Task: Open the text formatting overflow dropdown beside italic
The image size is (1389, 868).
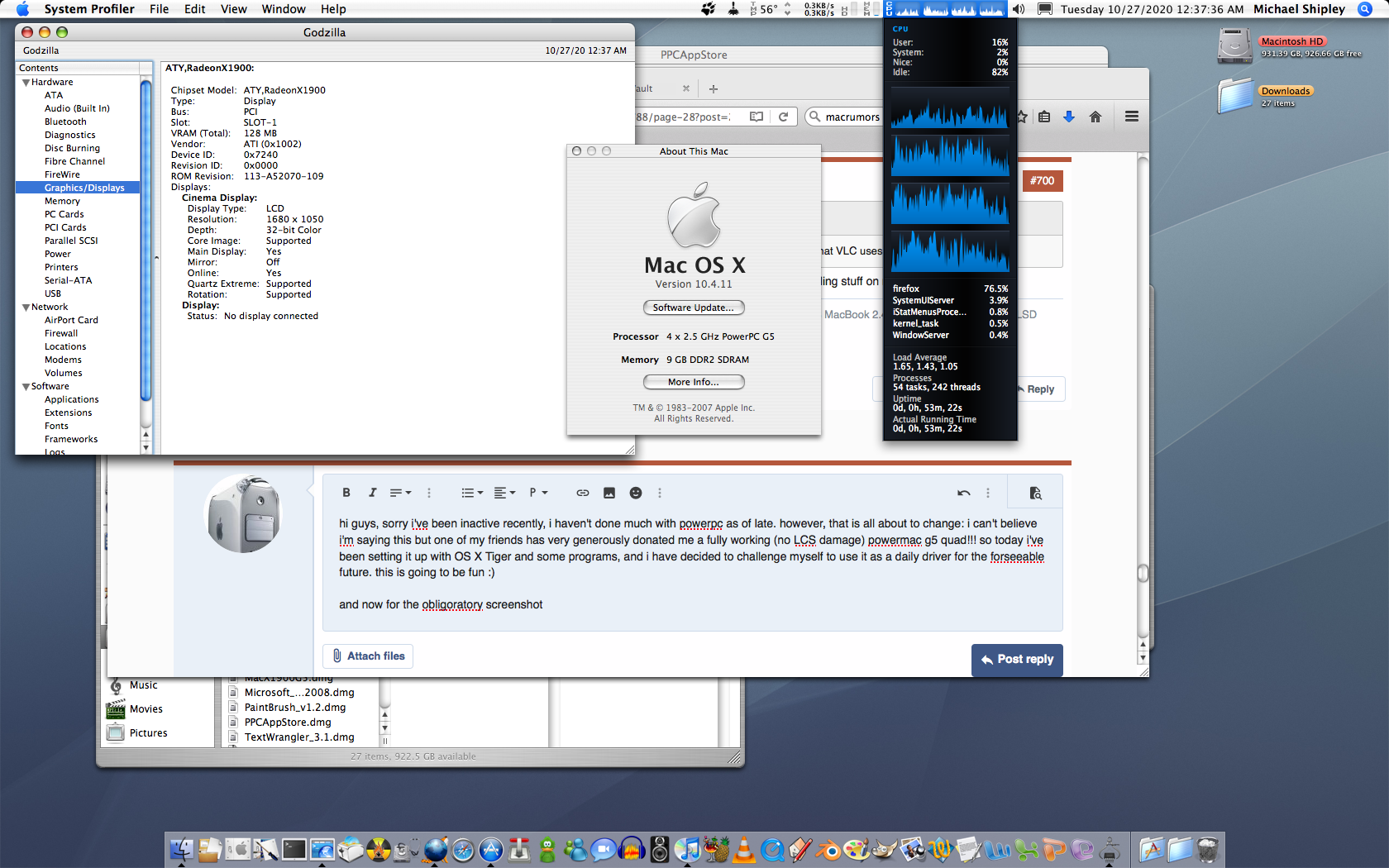Action: click(x=401, y=493)
